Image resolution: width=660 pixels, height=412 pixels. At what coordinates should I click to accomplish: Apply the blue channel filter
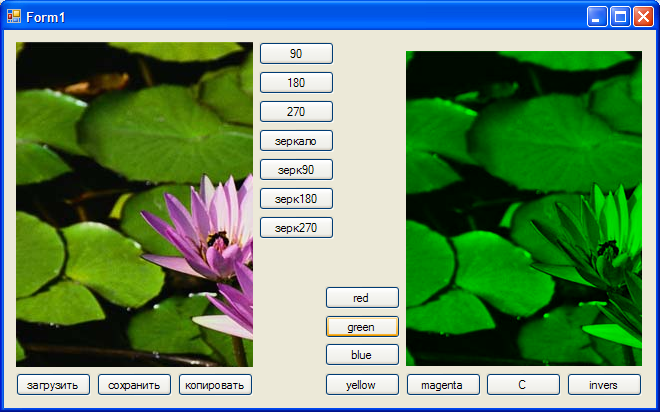tap(362, 355)
